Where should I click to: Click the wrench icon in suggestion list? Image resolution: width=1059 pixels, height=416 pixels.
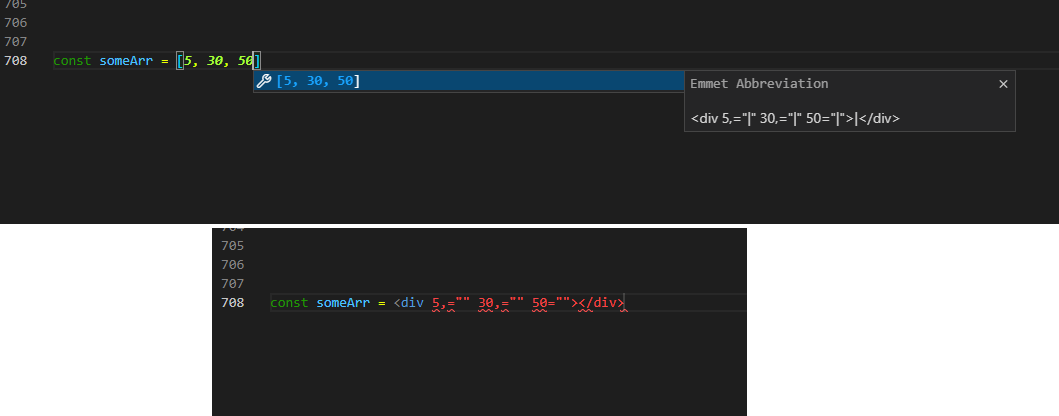264,81
